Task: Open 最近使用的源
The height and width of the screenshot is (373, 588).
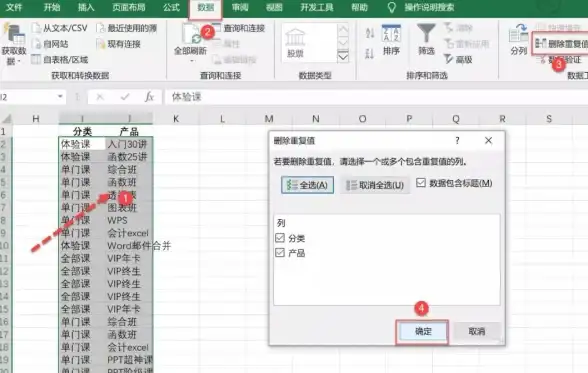Action: (x=126, y=28)
